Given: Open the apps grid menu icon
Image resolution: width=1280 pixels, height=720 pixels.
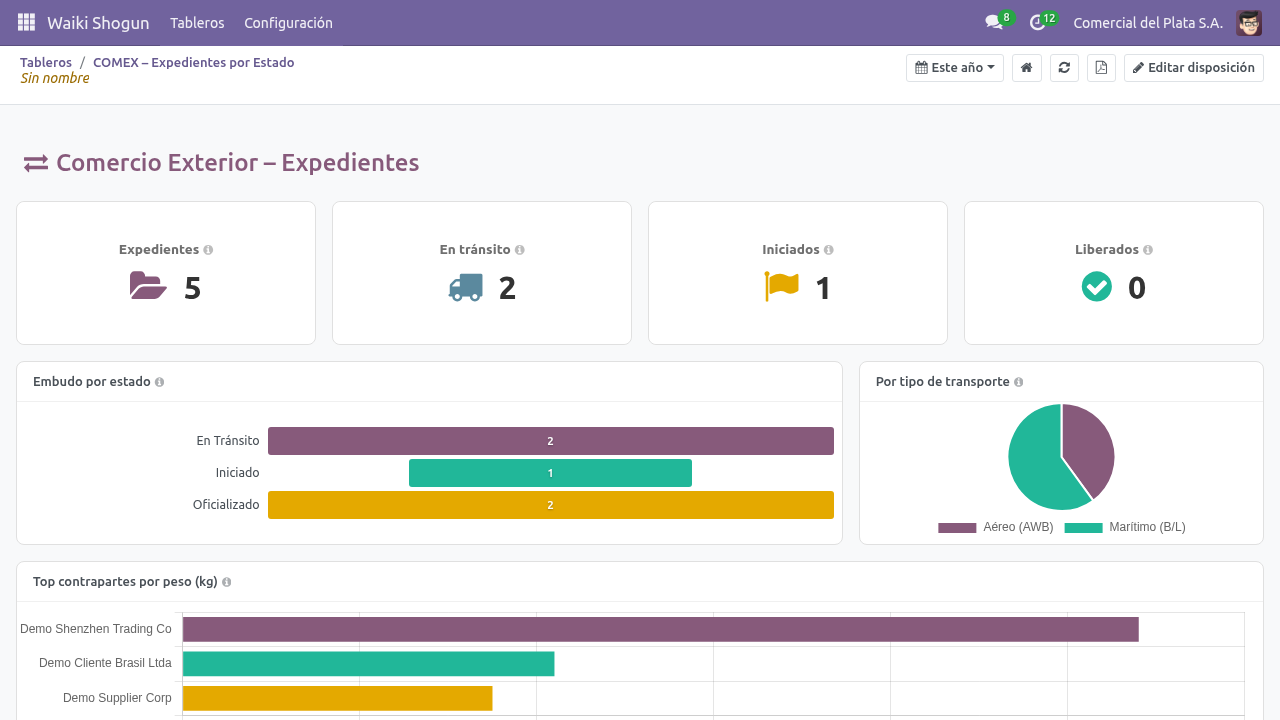Looking at the screenshot, I should tap(26, 22).
